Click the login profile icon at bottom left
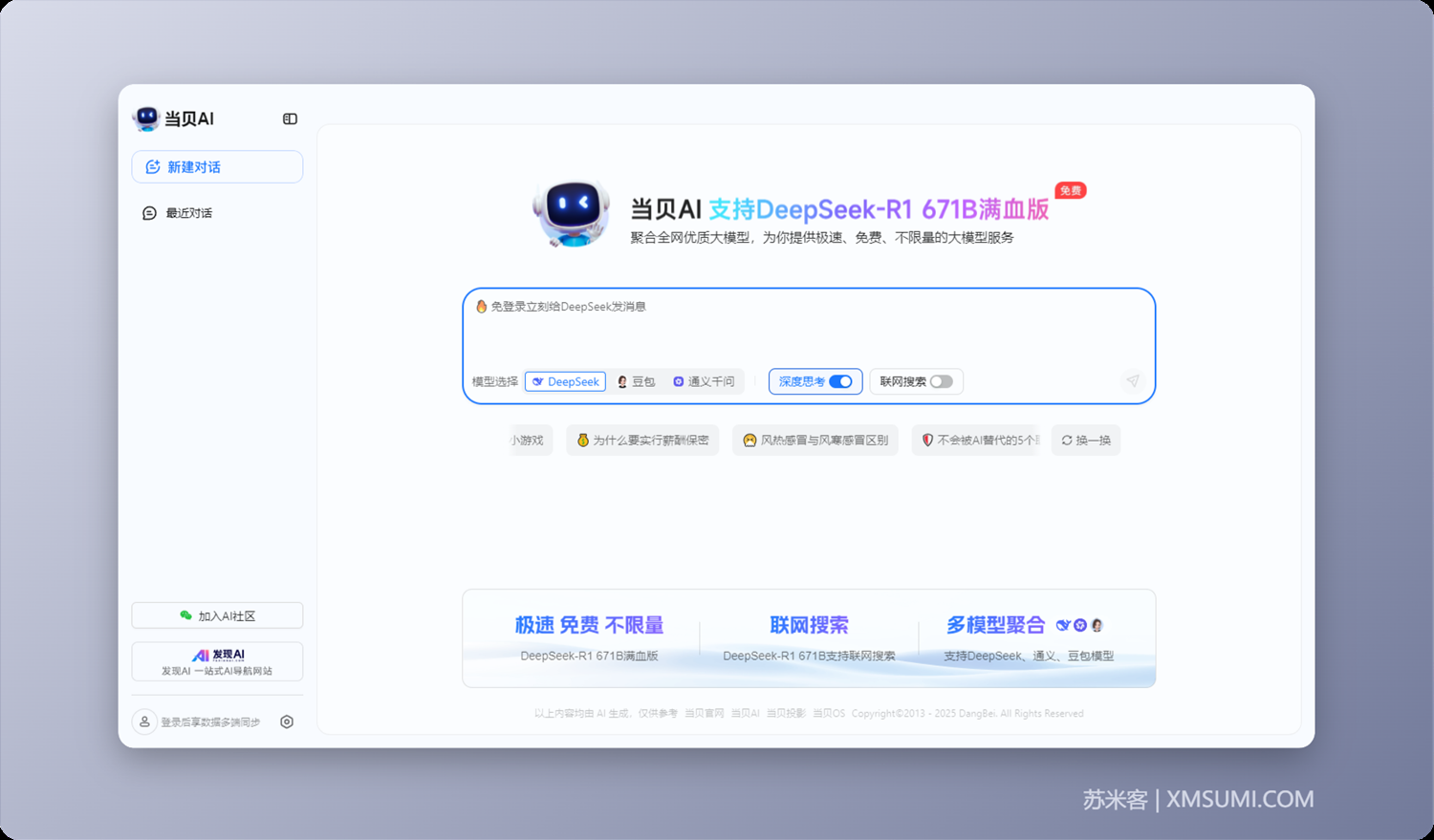Viewport: 1434px width, 840px height. pyautogui.click(x=144, y=722)
